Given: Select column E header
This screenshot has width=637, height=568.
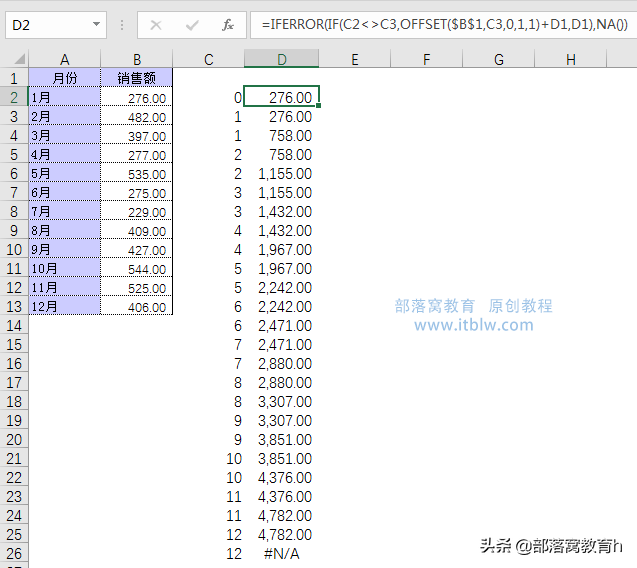Looking at the screenshot, I should pyautogui.click(x=355, y=60).
